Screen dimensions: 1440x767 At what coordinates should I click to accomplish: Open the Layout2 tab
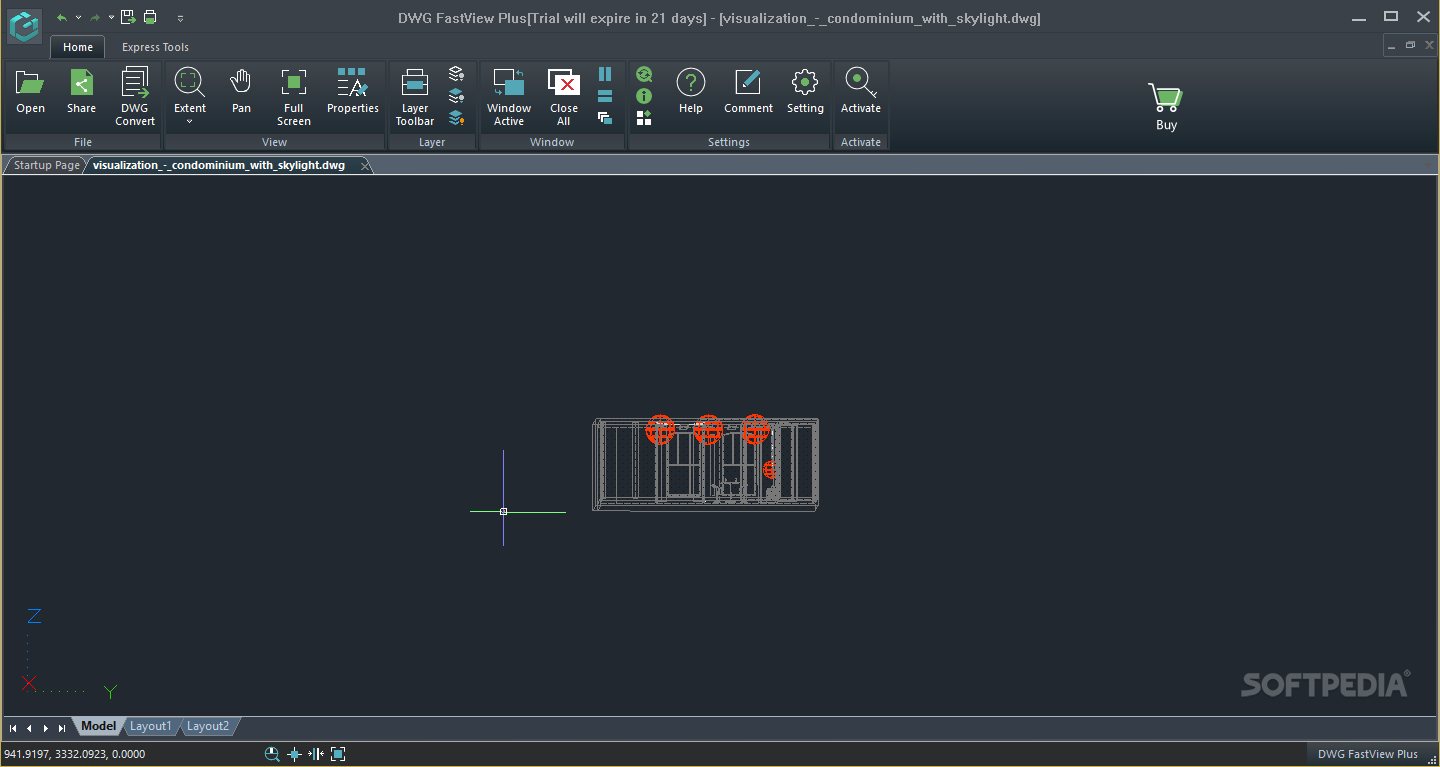coord(208,726)
